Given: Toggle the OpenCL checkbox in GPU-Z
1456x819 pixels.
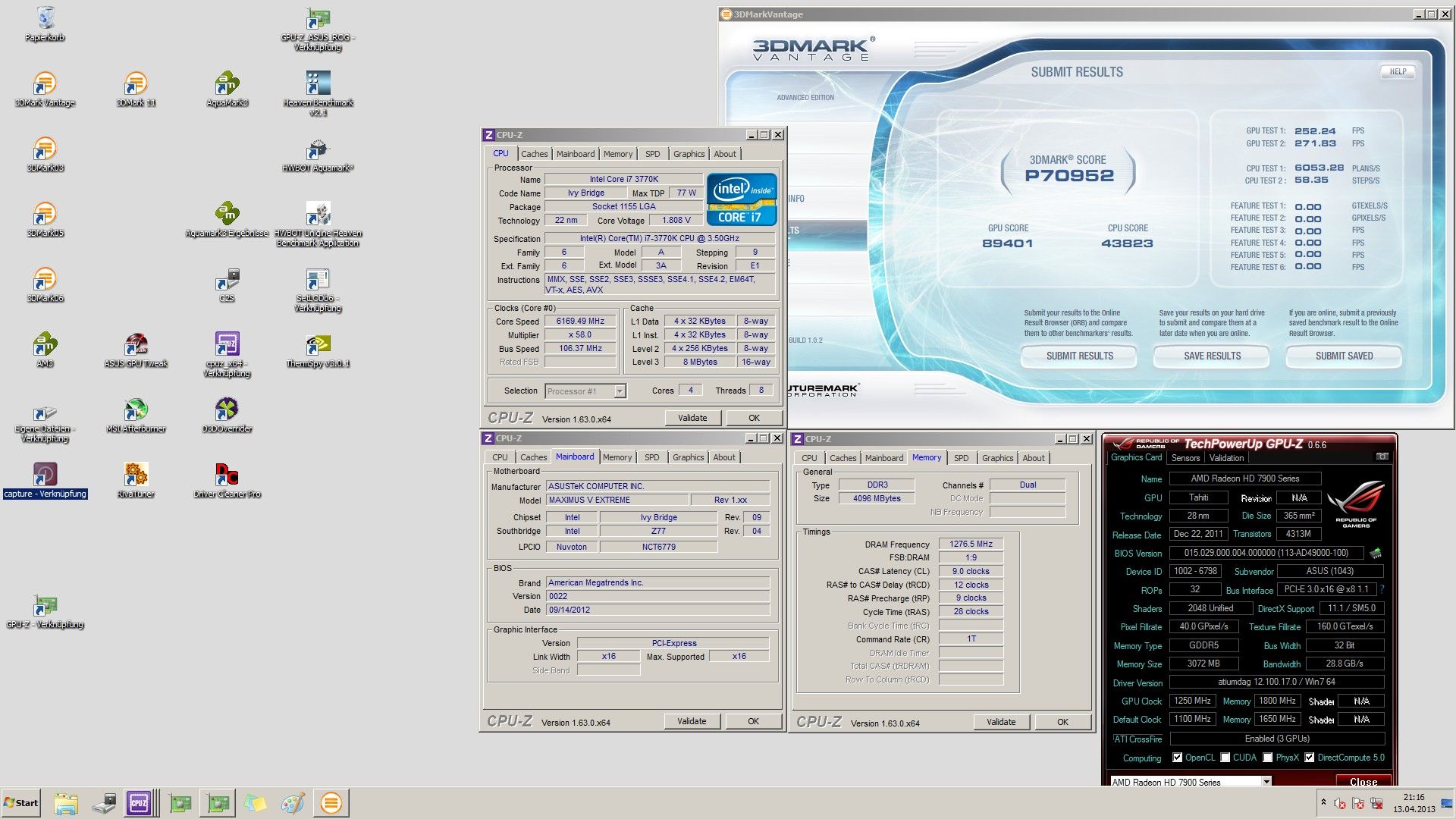Looking at the screenshot, I should tap(1177, 758).
